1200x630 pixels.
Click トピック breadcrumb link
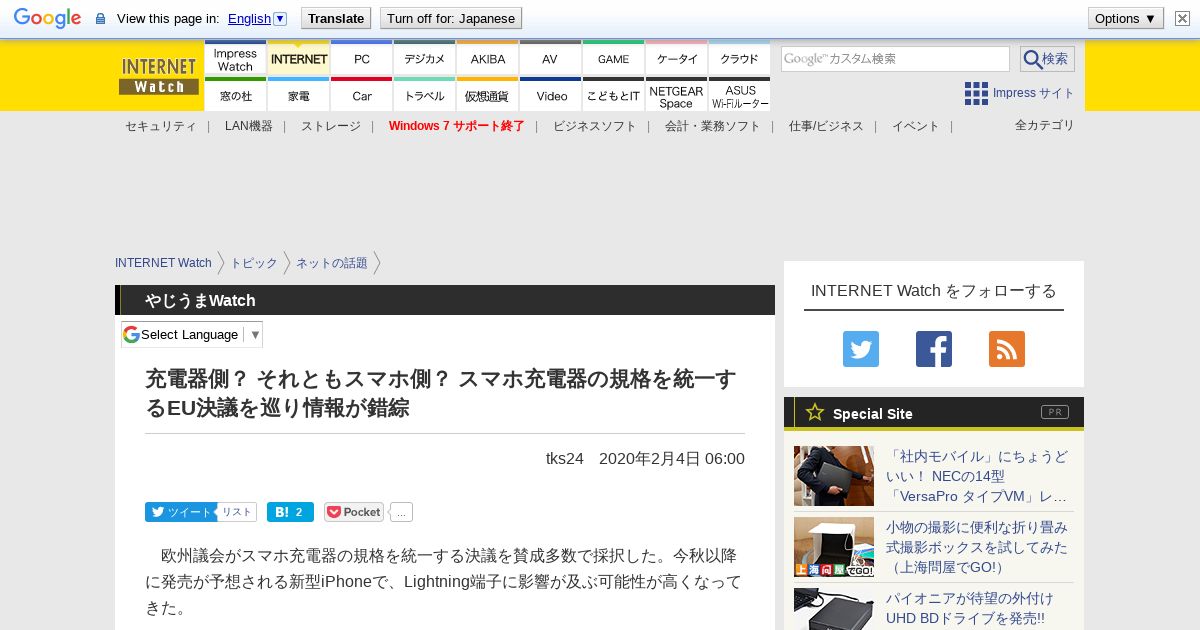254,263
